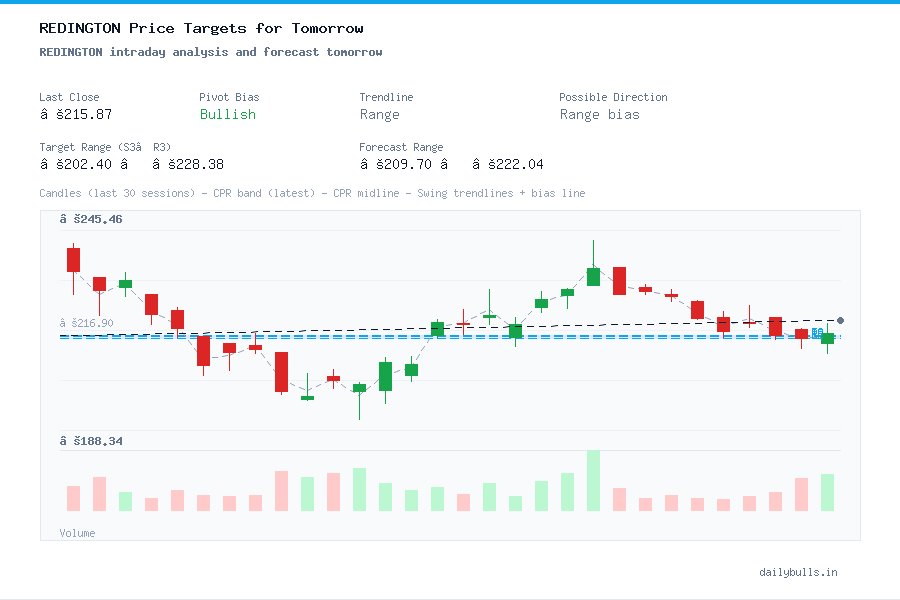Click the Bullish pivot bias value
This screenshot has width=900, height=600.
[x=228, y=114]
